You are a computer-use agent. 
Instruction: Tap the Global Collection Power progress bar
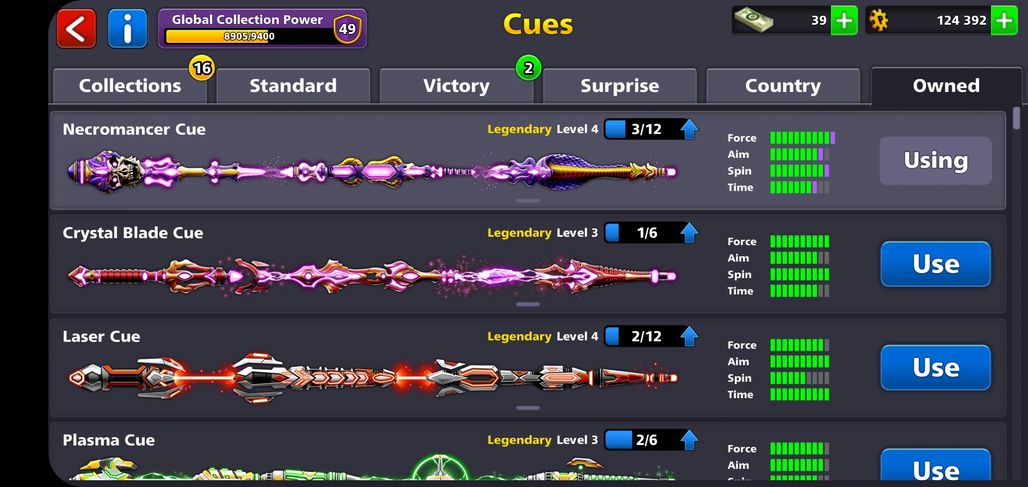click(x=249, y=37)
